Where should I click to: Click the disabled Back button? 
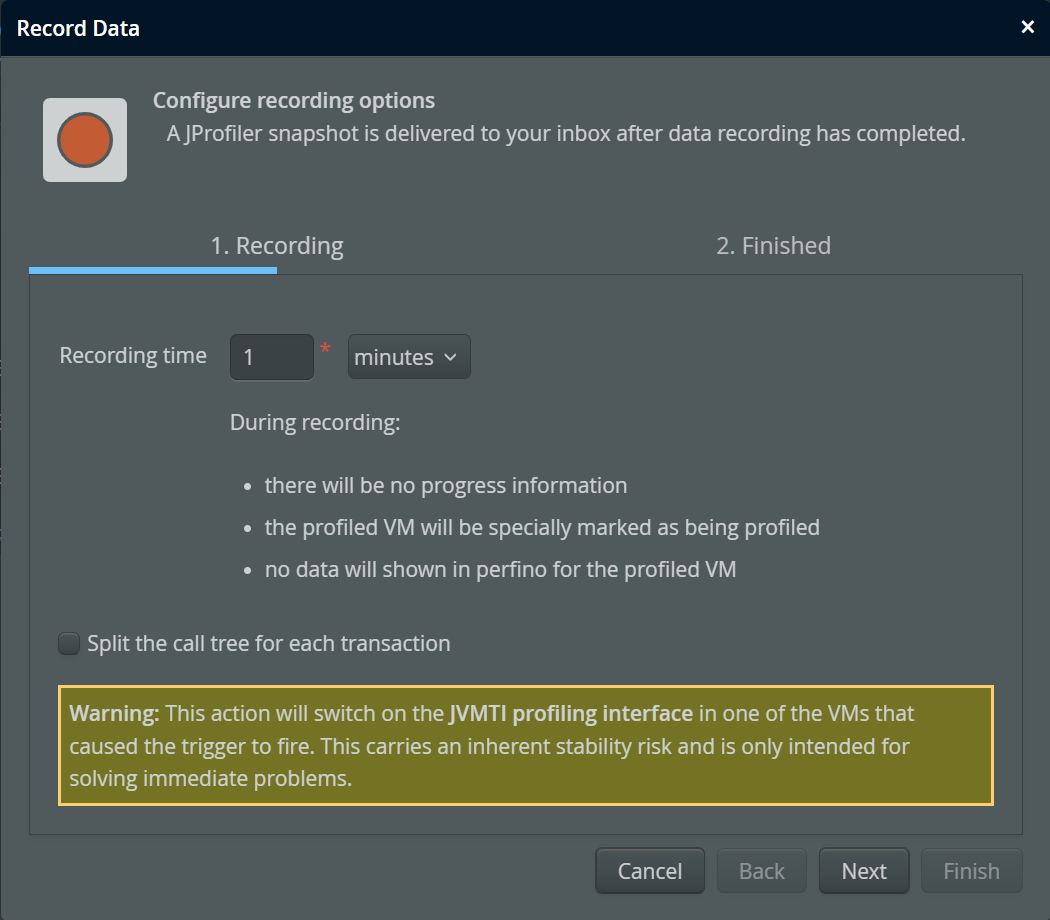pos(762,871)
